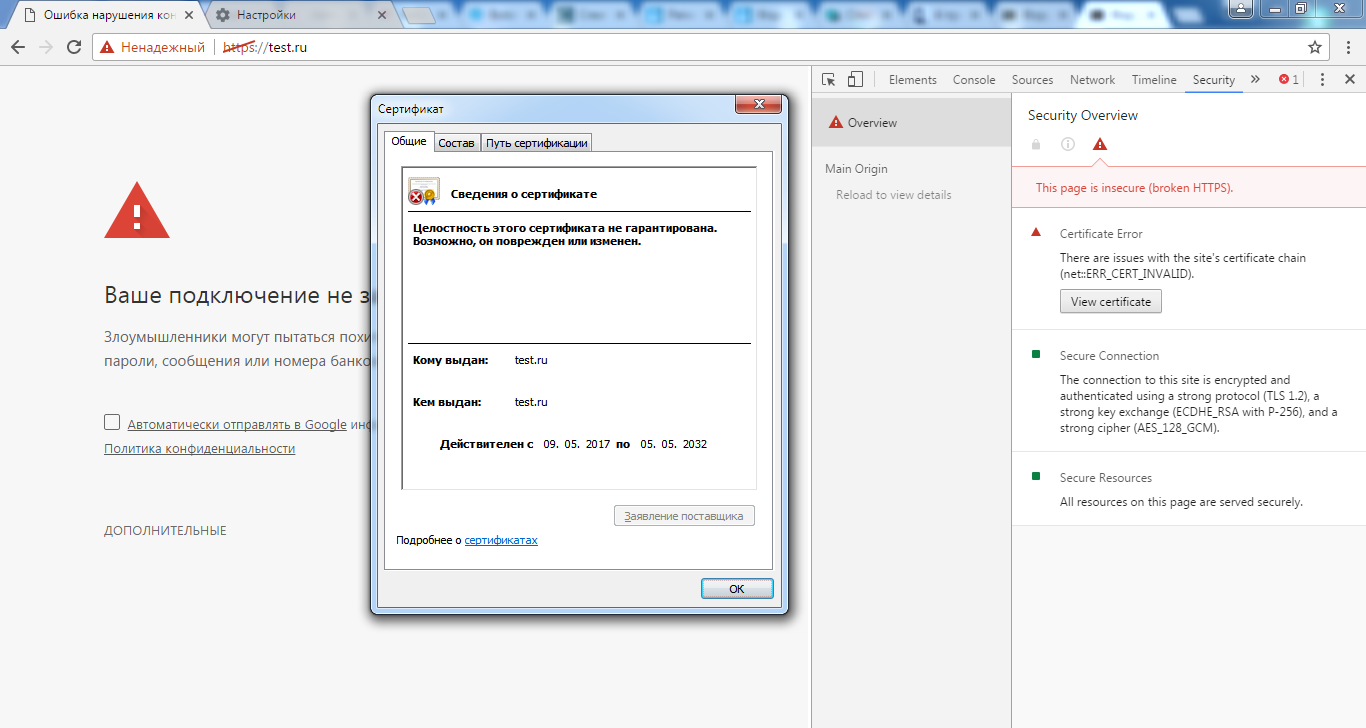
Task: Activate the inspect element picker icon
Action: click(828, 80)
